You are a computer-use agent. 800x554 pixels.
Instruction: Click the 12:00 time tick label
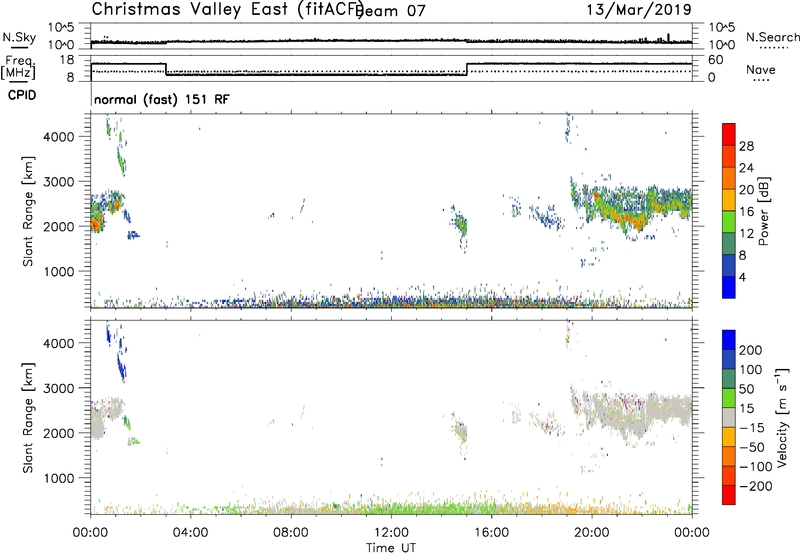tap(391, 533)
